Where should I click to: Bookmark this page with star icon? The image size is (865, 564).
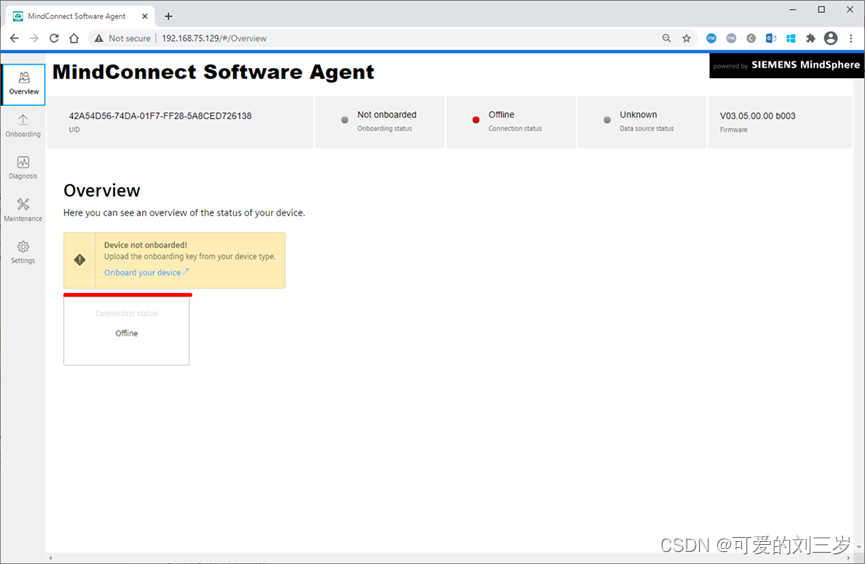pyautogui.click(x=686, y=38)
